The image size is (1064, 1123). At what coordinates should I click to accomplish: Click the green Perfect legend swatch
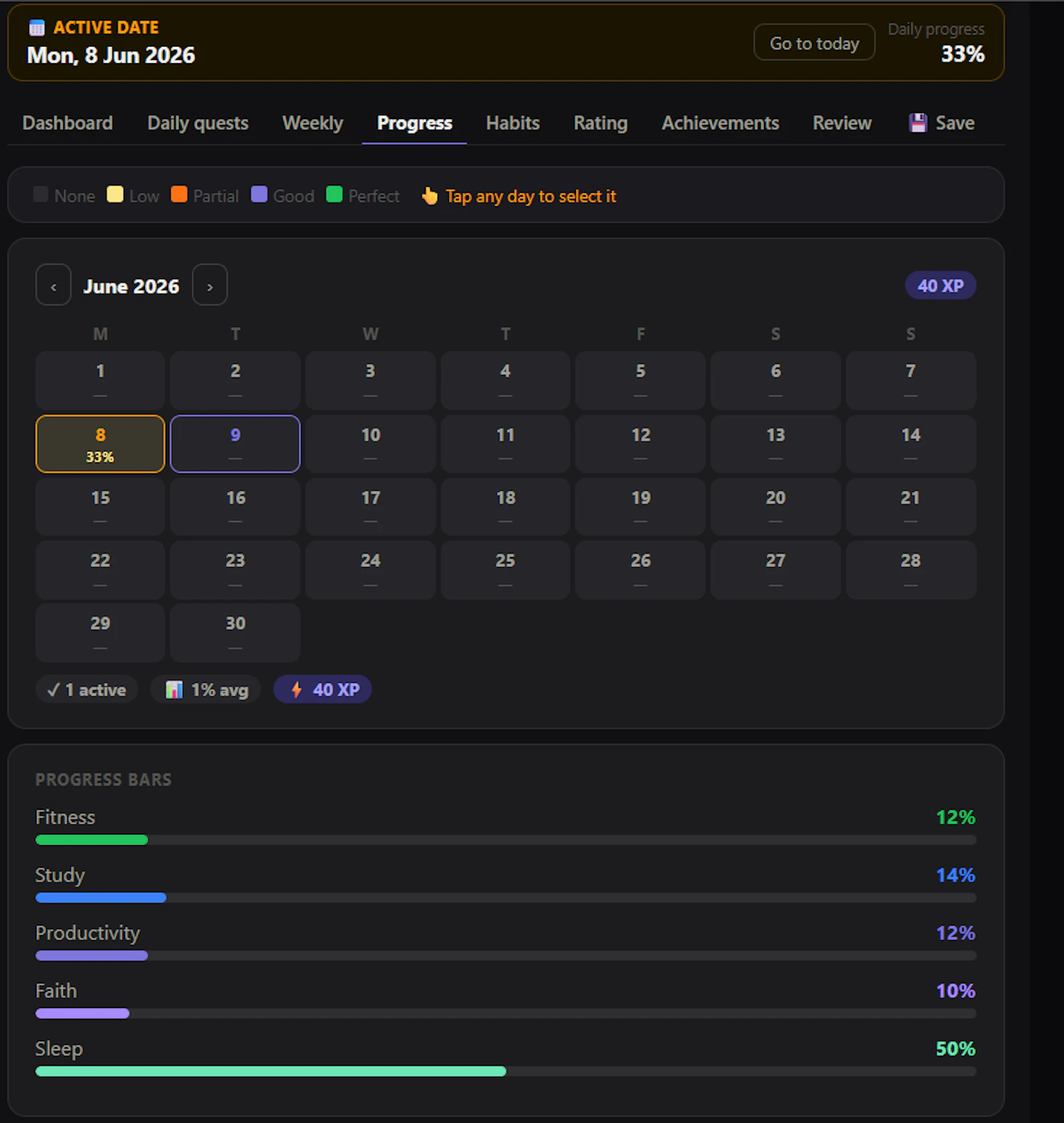tap(334, 194)
